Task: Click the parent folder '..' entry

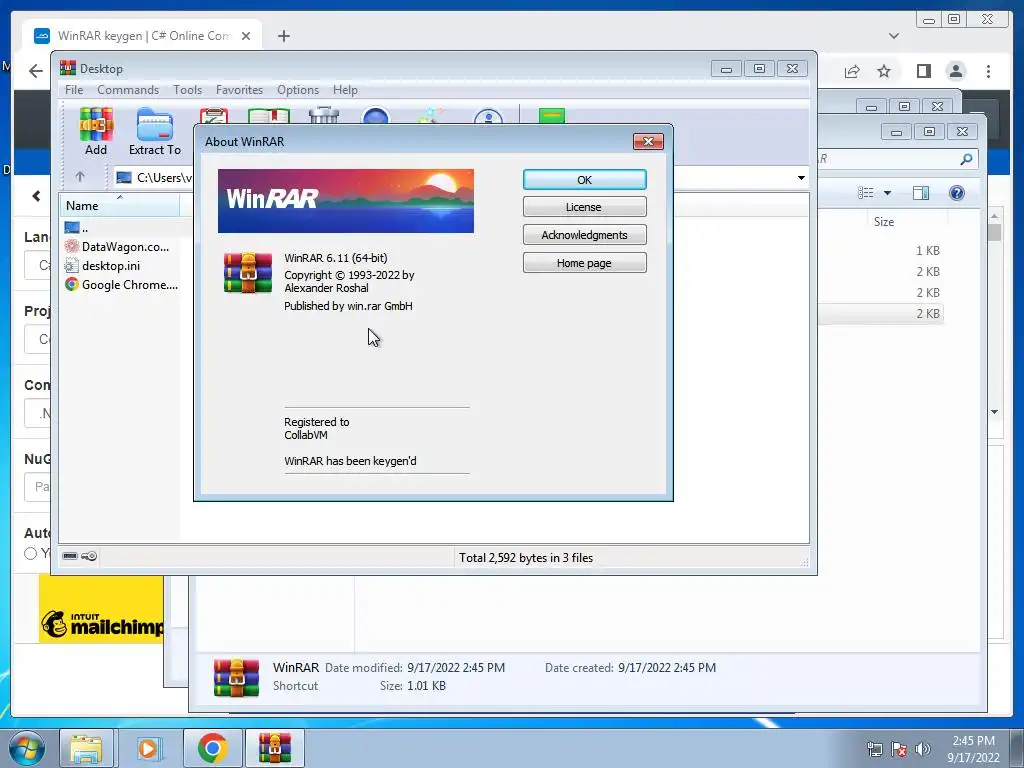Action: pos(76,228)
